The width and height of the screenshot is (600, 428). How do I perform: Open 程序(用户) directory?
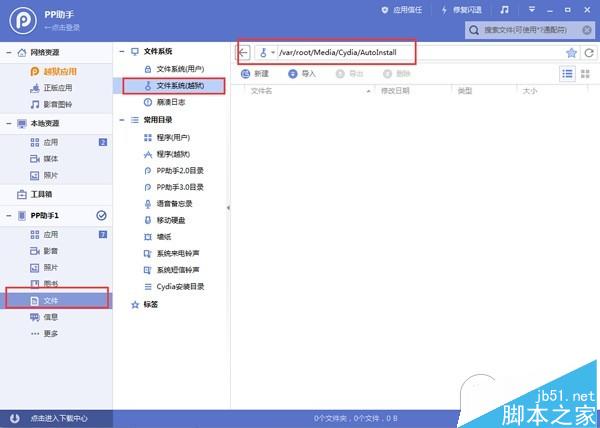coord(167,138)
